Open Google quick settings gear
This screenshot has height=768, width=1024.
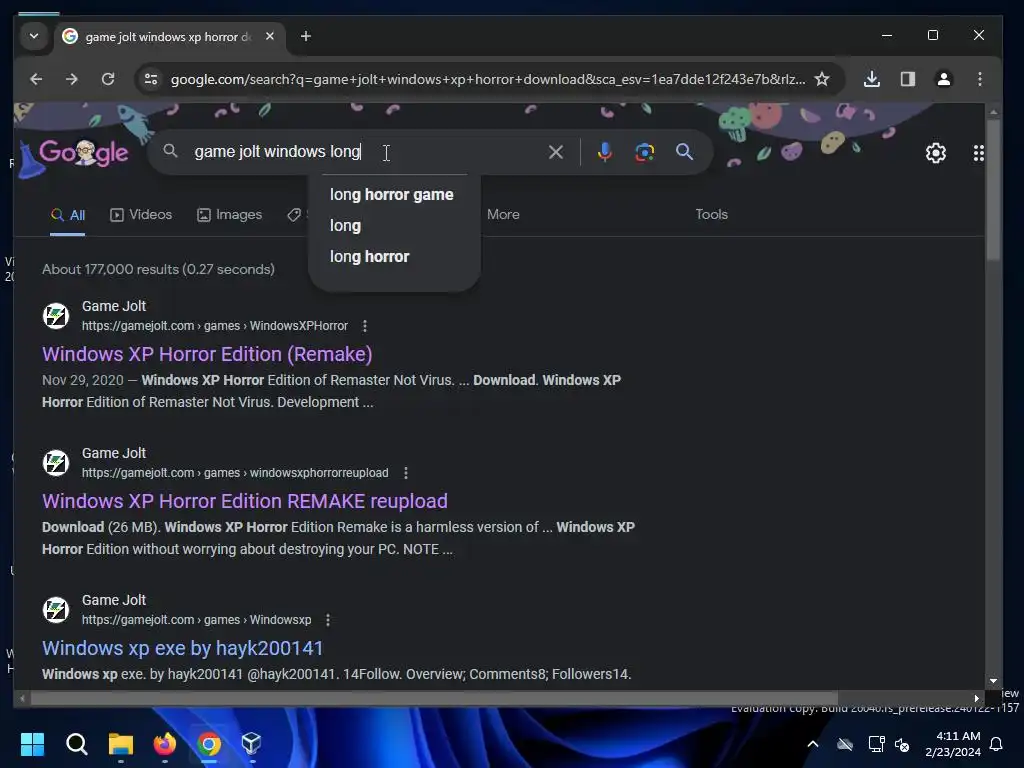[936, 153]
